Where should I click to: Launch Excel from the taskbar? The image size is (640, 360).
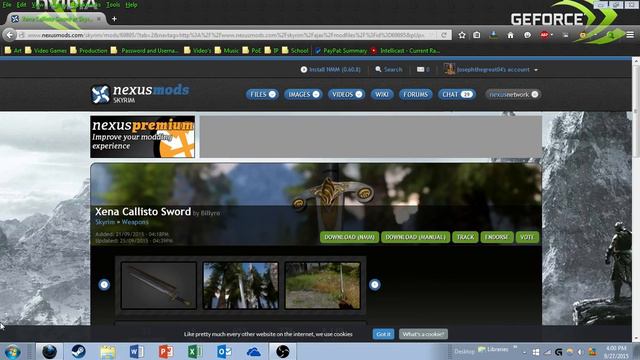tap(195, 351)
